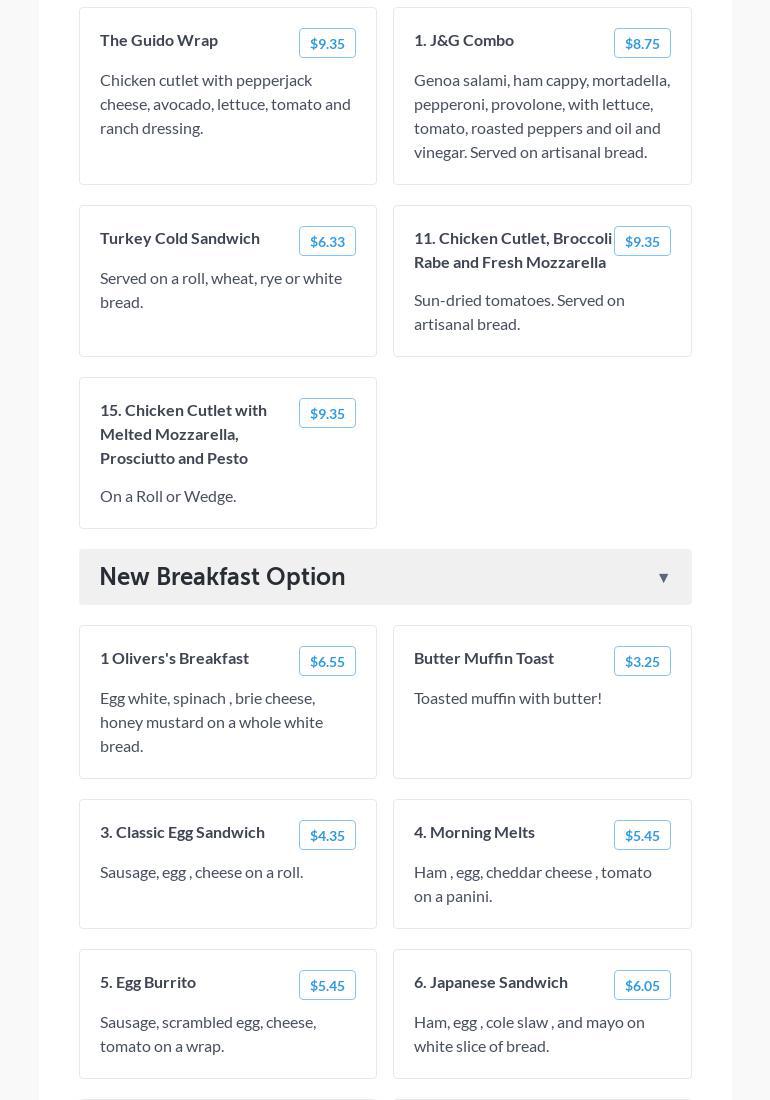Select the 3. Classic Egg Sandwich $4.35 price
The width and height of the screenshot is (770, 1100).
(x=327, y=835)
